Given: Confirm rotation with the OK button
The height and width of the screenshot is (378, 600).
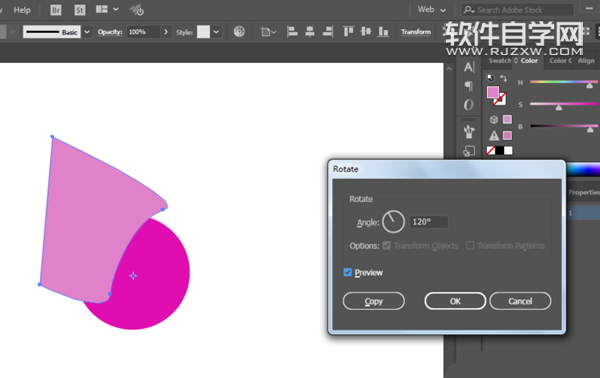Looking at the screenshot, I should click(455, 301).
